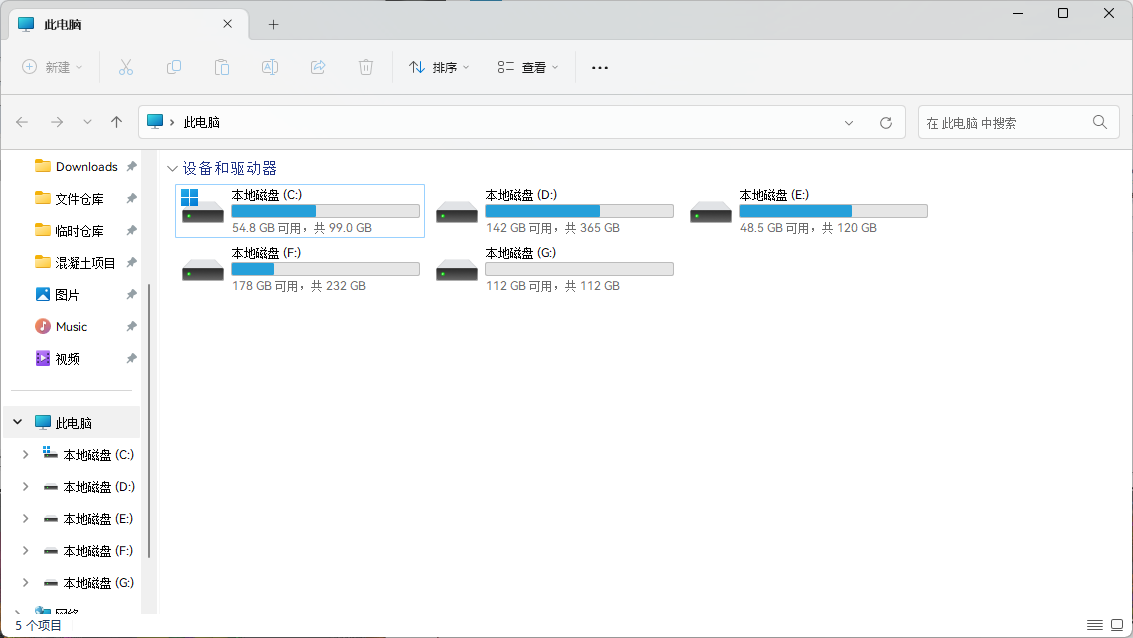Viewport: 1133px width, 638px height.
Task: Switch to details list view in status bar
Action: click(1095, 625)
